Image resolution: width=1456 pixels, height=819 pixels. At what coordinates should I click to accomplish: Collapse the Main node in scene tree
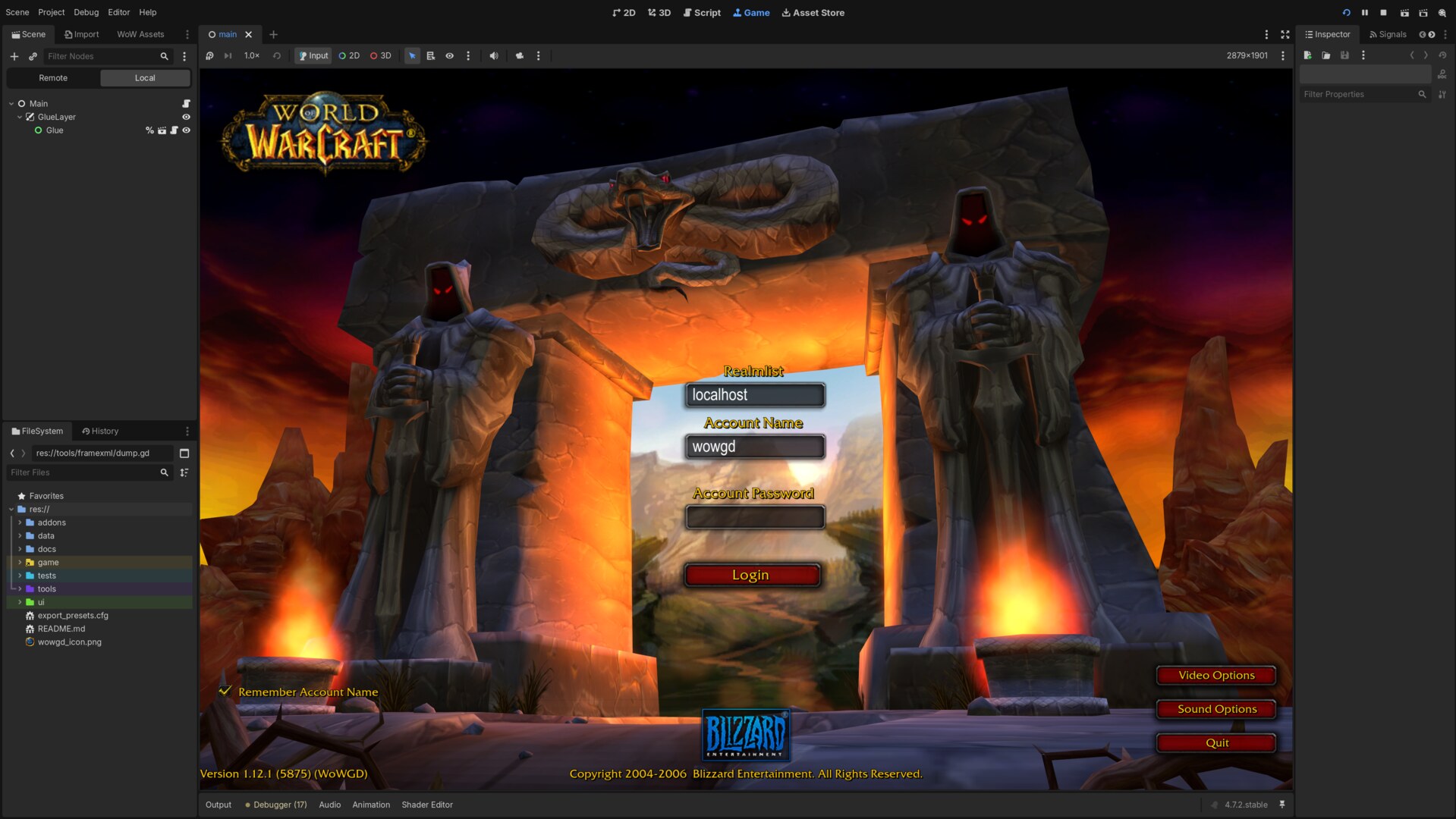tap(11, 104)
